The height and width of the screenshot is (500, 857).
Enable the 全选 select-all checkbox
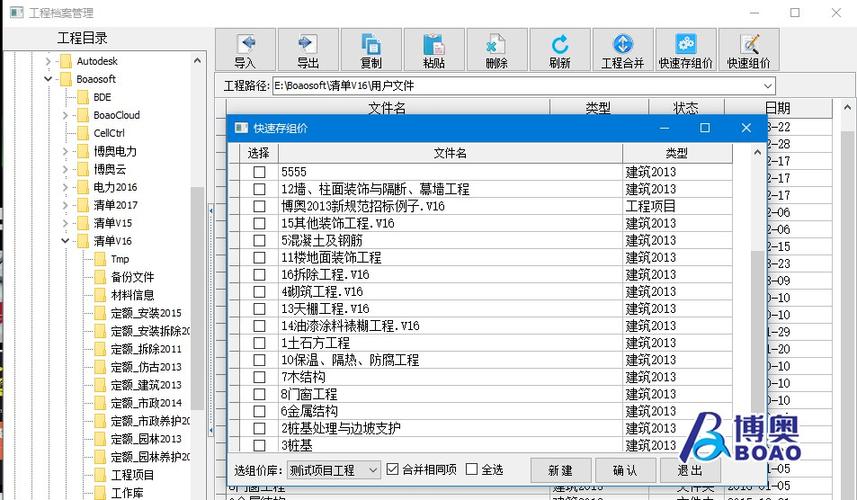coord(472,469)
